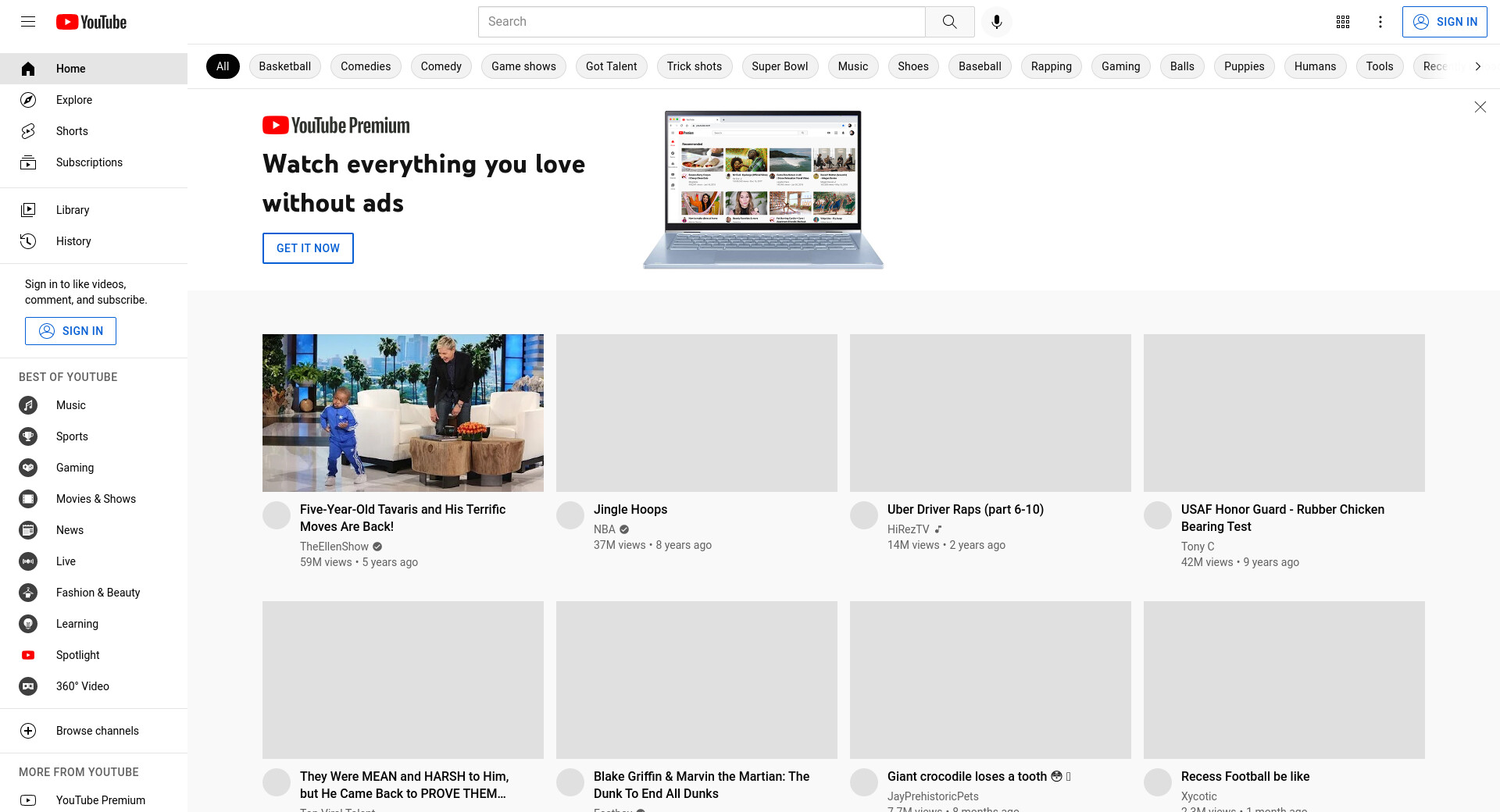Open Five-Year-Old Tavaris video thumbnail
Screen dimensions: 1500x812
pyautogui.click(x=403, y=413)
